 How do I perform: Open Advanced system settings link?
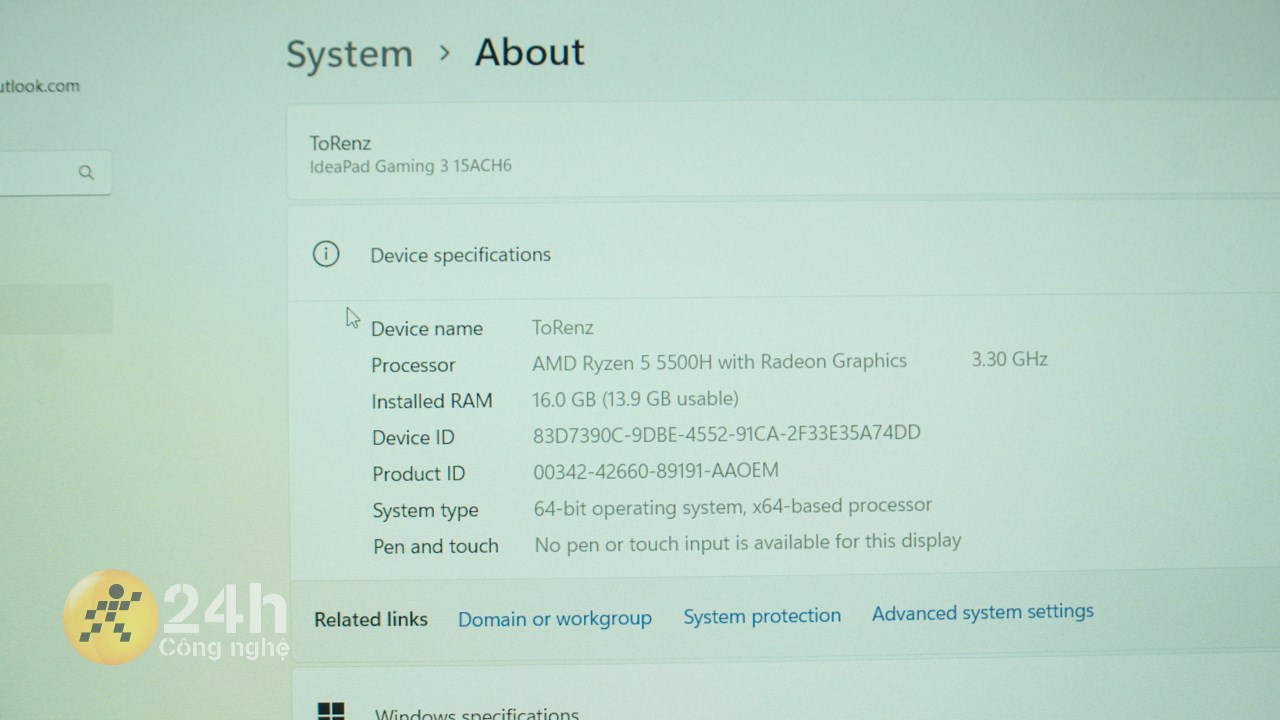pyautogui.click(x=983, y=612)
